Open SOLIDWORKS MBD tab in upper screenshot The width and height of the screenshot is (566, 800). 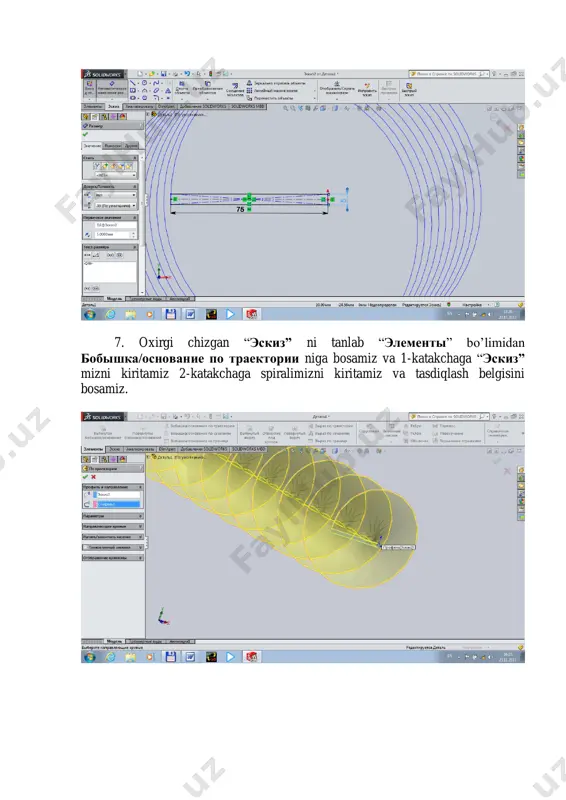coord(249,107)
